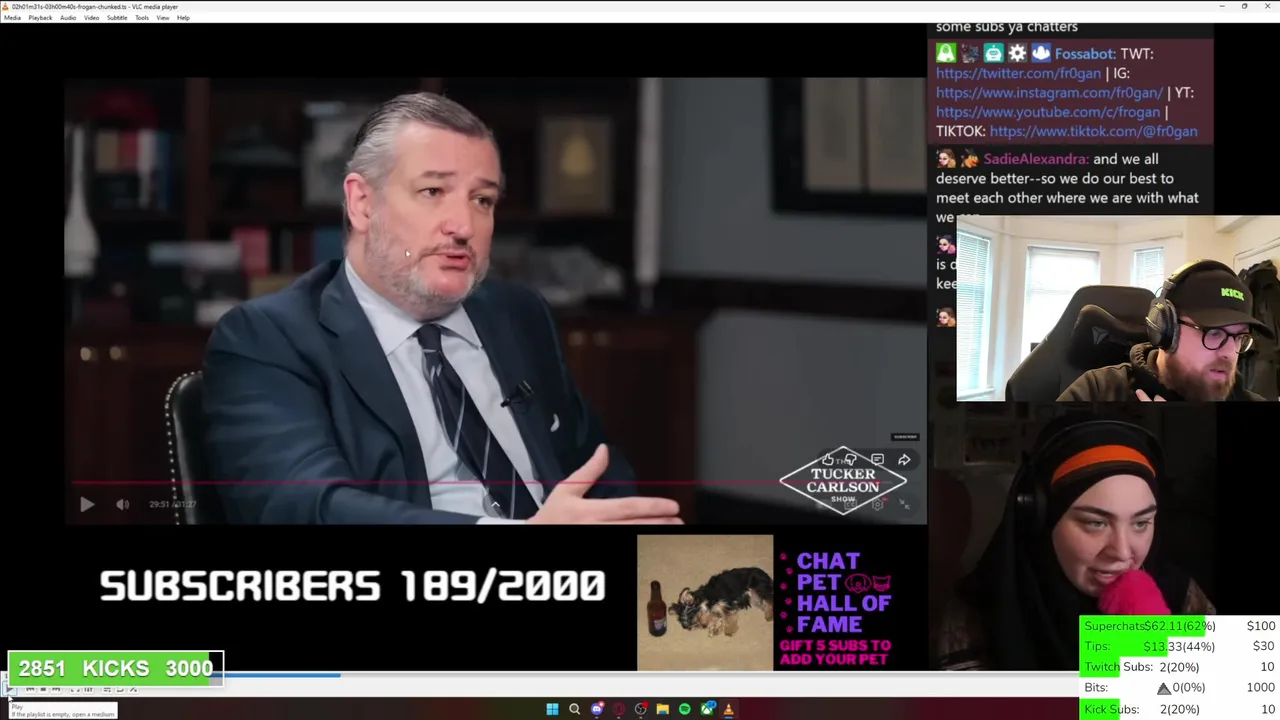The height and width of the screenshot is (720, 1280).
Task: Click the Kick Subs goal row
Action: tap(1179, 709)
